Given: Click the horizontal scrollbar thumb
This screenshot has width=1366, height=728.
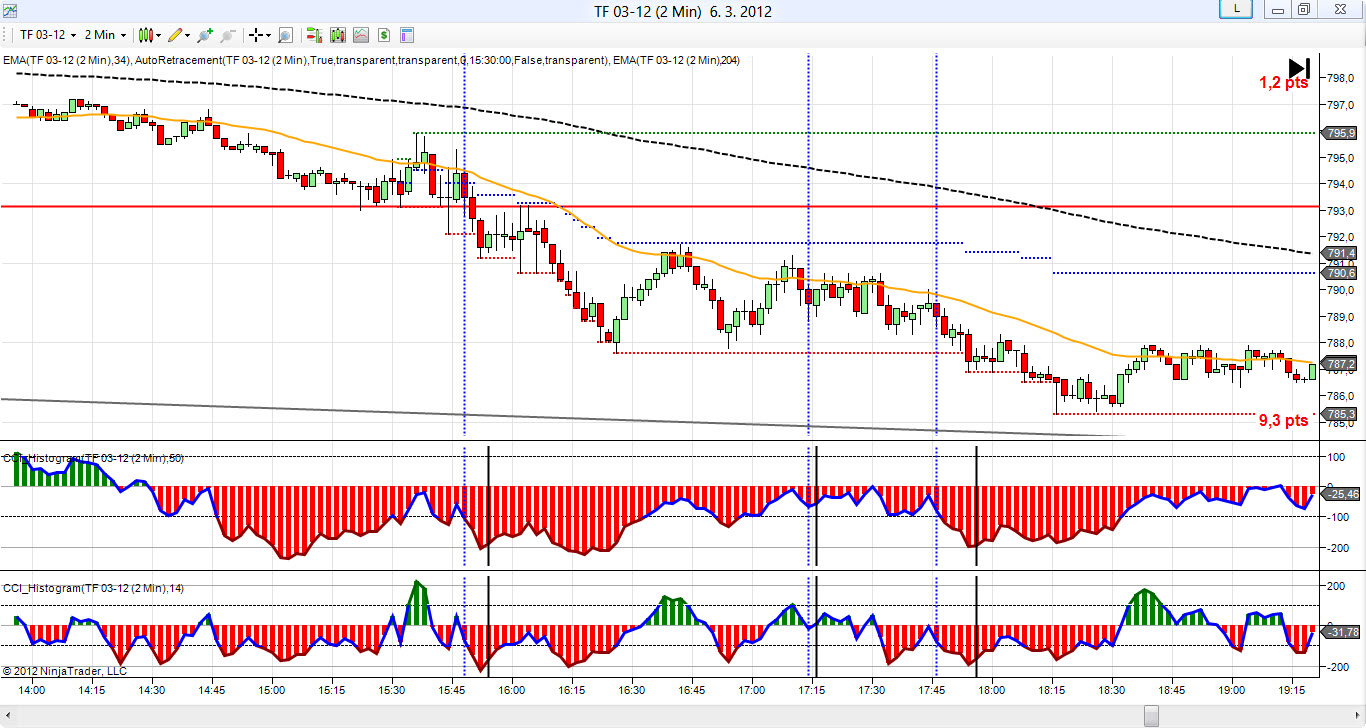Looking at the screenshot, I should (1151, 716).
